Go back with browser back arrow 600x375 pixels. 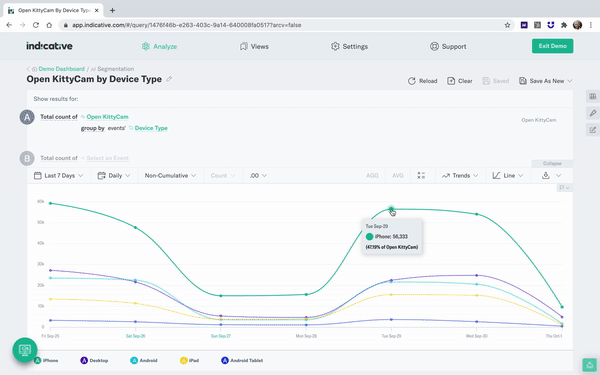pyautogui.click(x=9, y=25)
